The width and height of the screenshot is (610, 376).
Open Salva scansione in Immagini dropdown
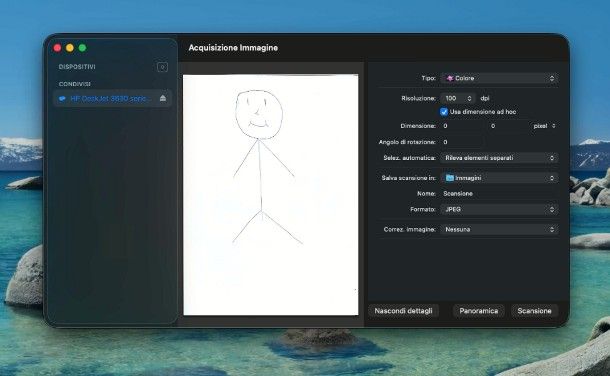point(500,178)
